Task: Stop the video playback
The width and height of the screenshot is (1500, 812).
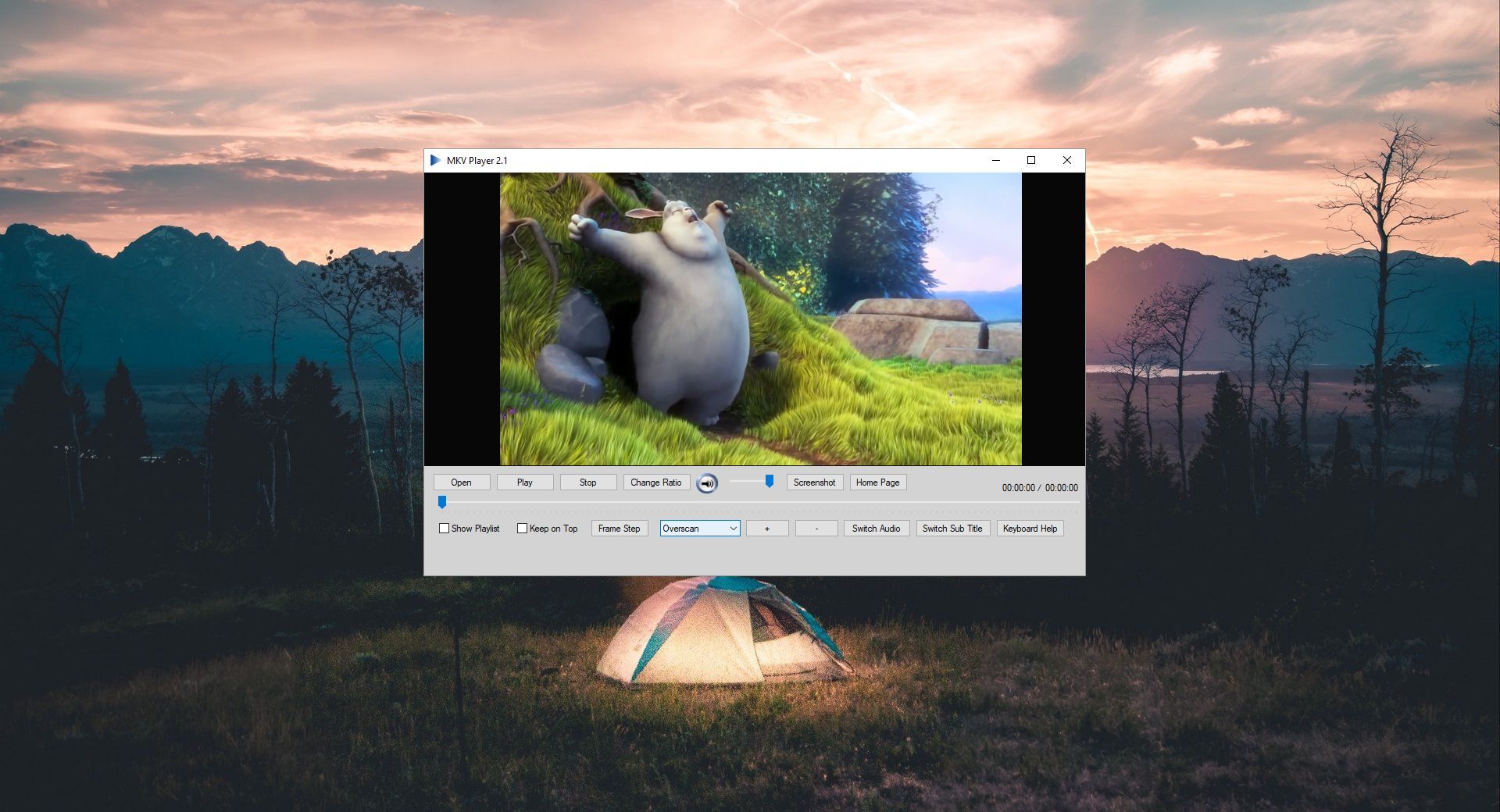Action: [x=587, y=483]
